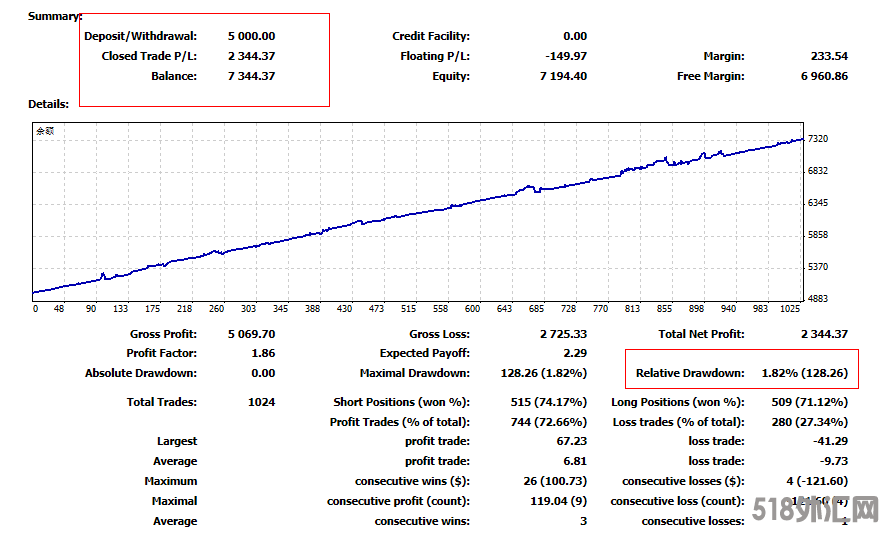Select the value "280 (27.34%)"
This screenshot has width=886, height=533.
point(810,422)
